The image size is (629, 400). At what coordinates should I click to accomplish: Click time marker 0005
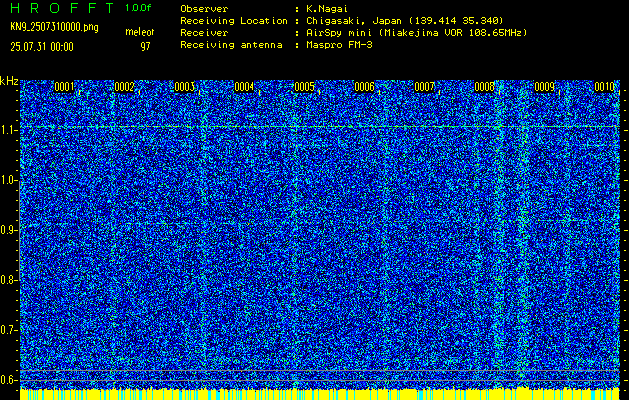[304, 87]
